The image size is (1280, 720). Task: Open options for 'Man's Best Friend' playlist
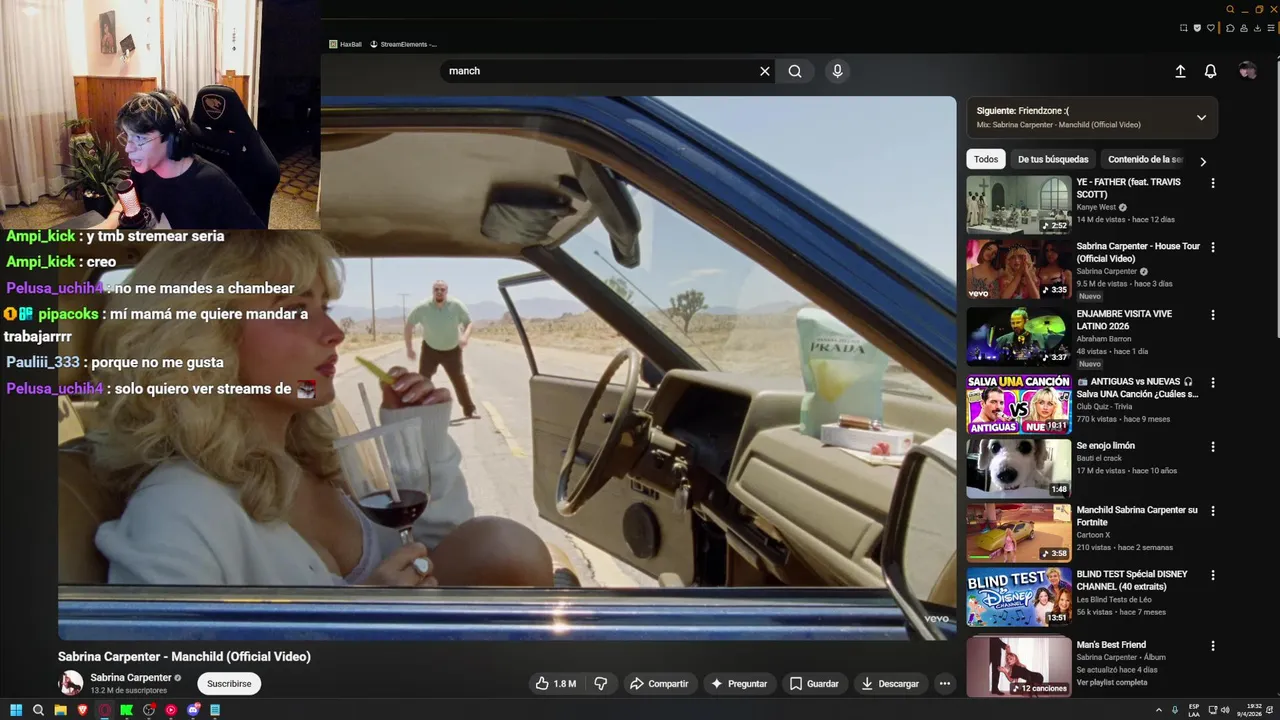coord(1213,646)
